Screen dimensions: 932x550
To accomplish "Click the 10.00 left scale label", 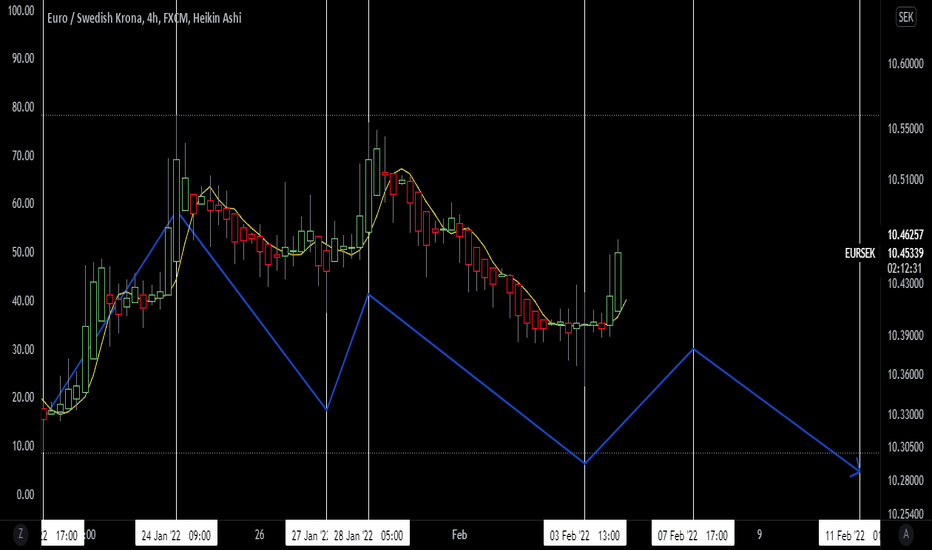I will (23, 446).
